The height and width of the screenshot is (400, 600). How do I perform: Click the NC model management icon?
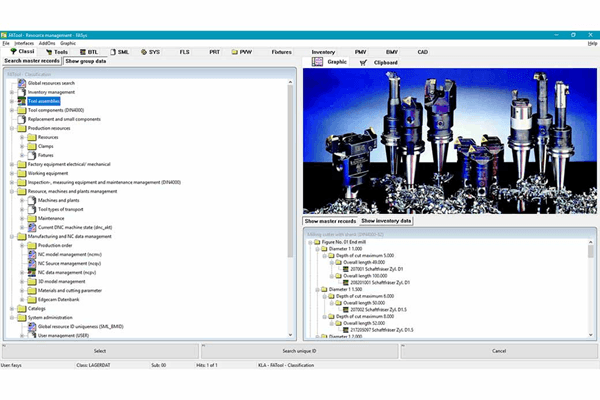coord(32,254)
